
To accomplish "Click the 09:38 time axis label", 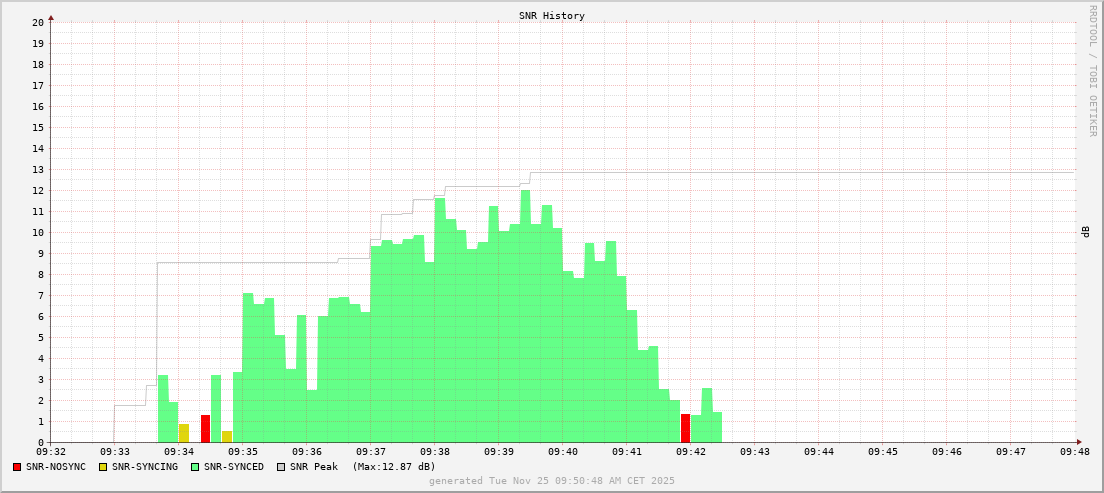I will (x=435, y=452).
